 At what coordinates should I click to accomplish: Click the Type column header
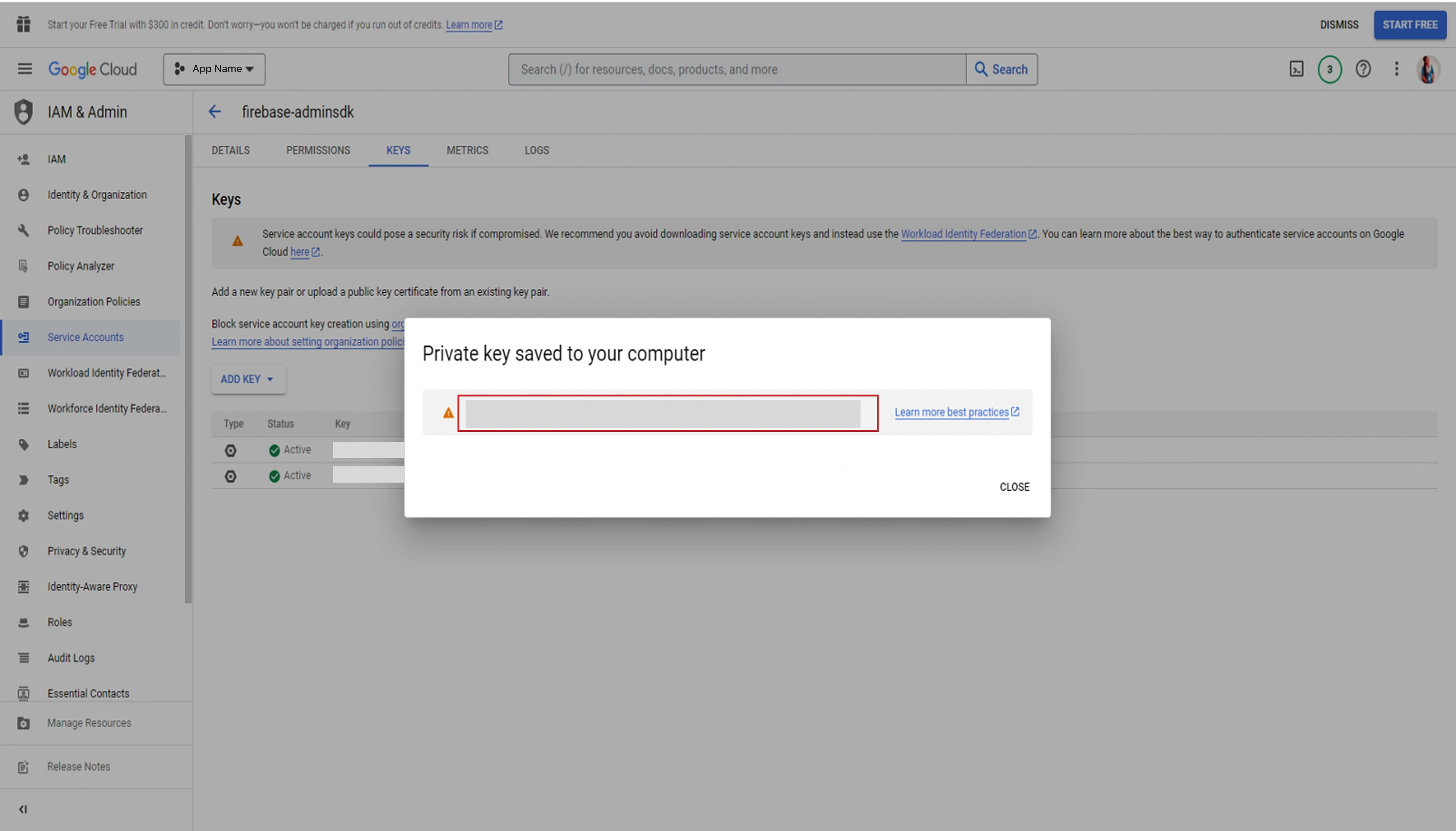click(234, 424)
